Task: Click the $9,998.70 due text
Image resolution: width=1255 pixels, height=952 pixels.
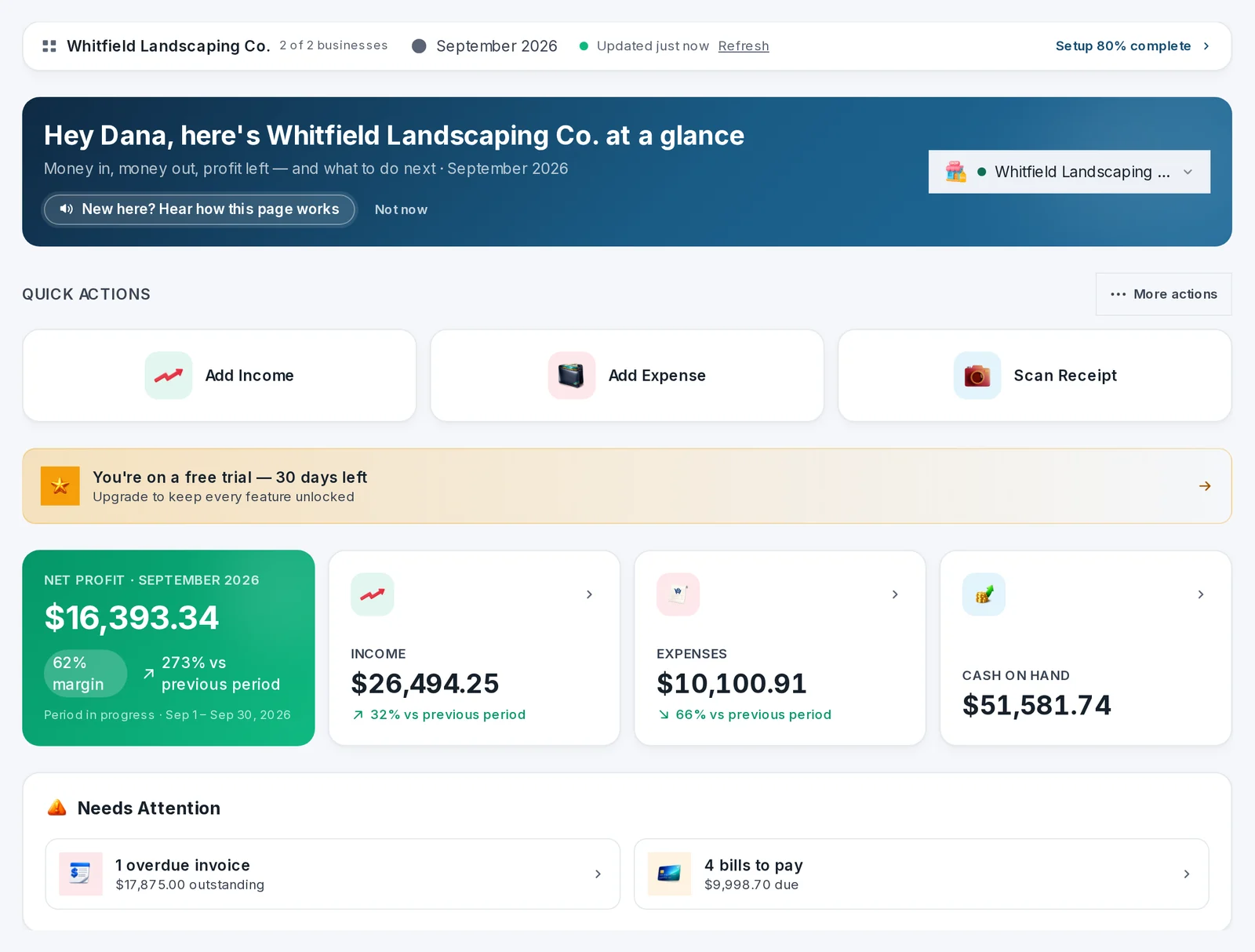Action: tap(751, 885)
